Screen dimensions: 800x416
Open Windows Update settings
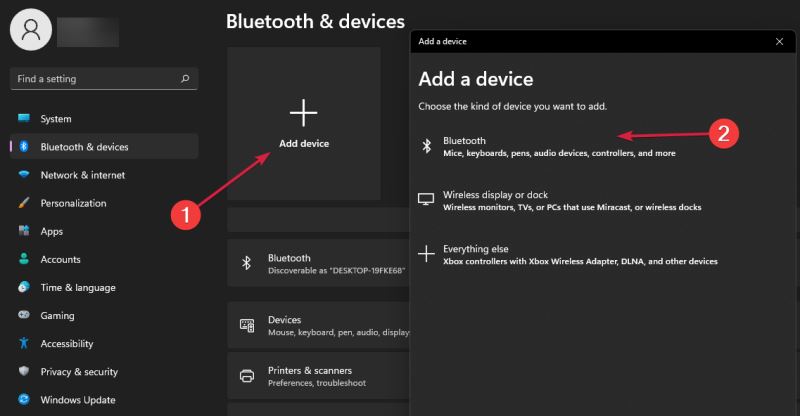point(75,399)
